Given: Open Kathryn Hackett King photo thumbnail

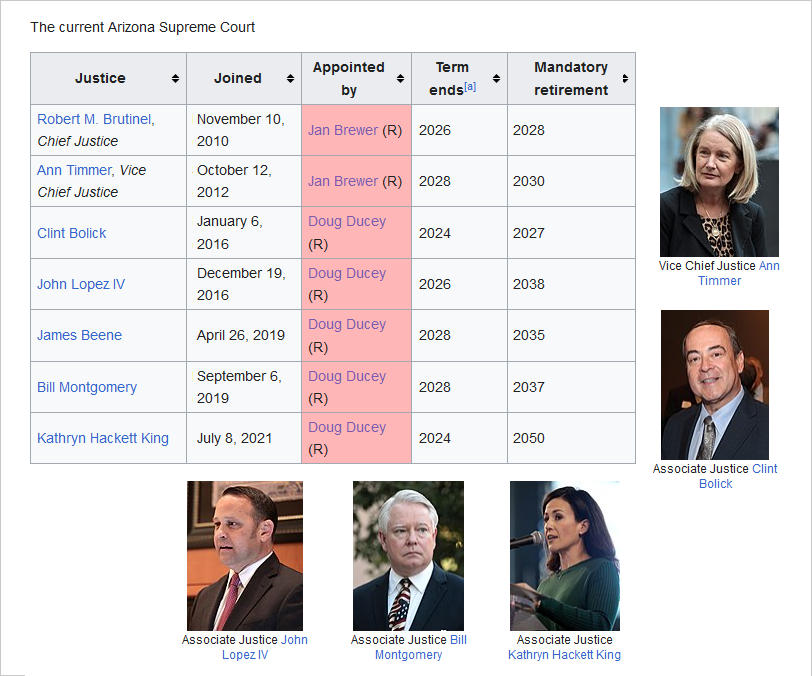Looking at the screenshot, I should [564, 555].
